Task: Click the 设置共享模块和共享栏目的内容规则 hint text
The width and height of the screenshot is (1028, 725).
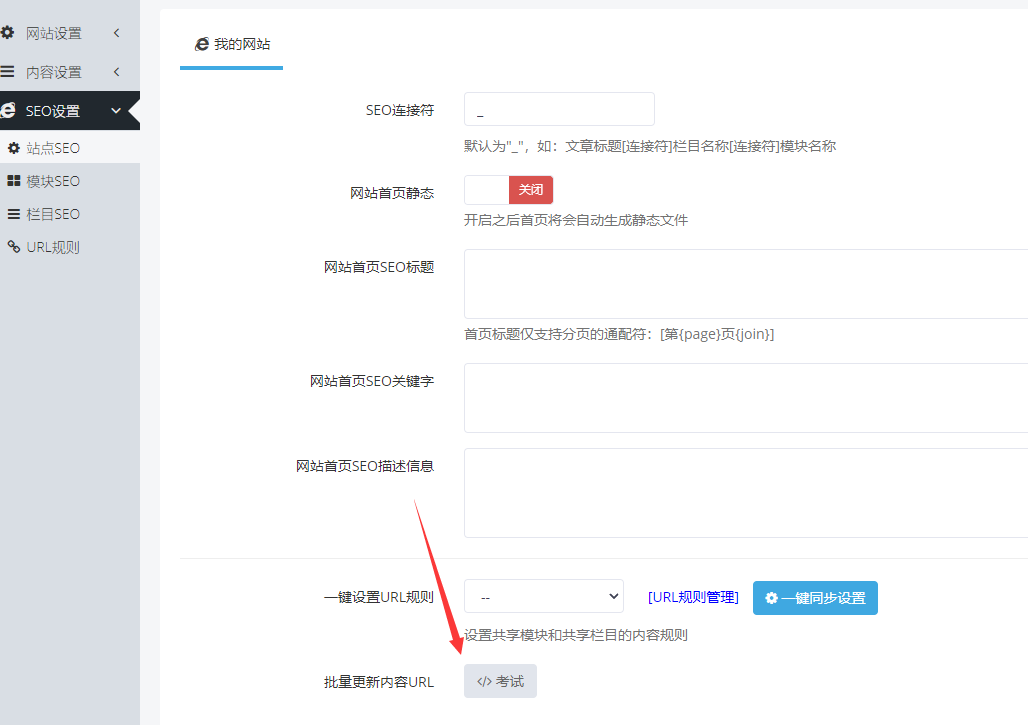Action: tap(576, 635)
